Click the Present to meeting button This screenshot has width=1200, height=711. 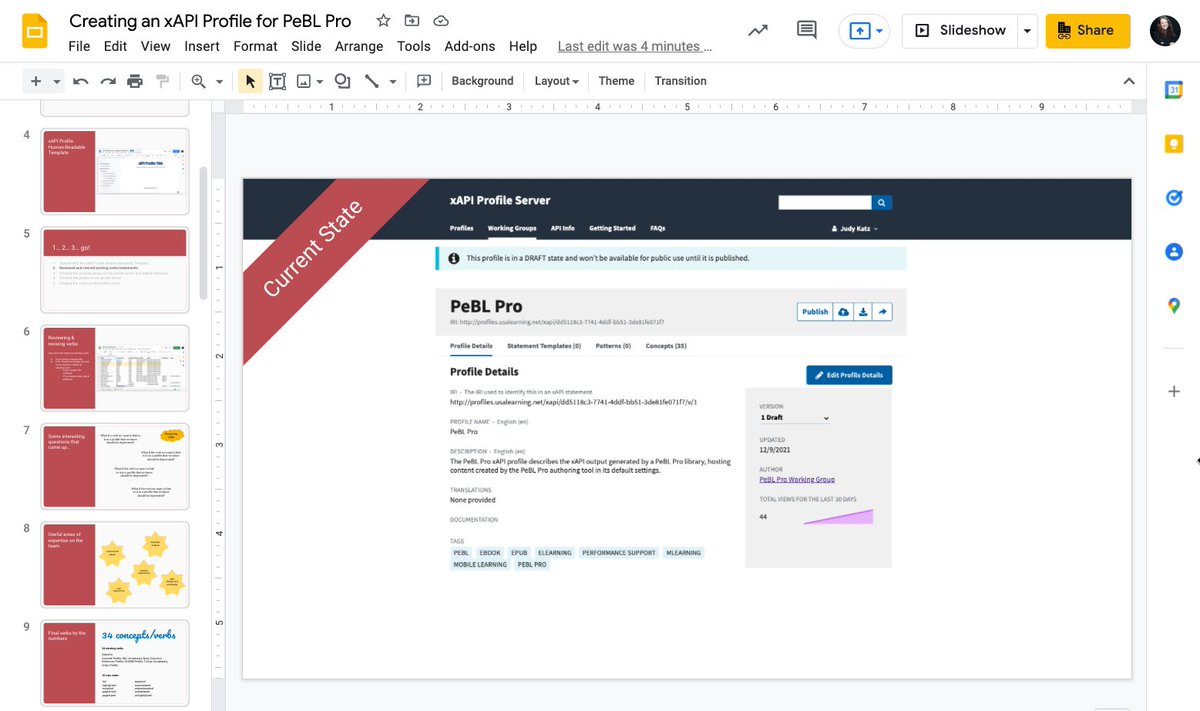865,31
